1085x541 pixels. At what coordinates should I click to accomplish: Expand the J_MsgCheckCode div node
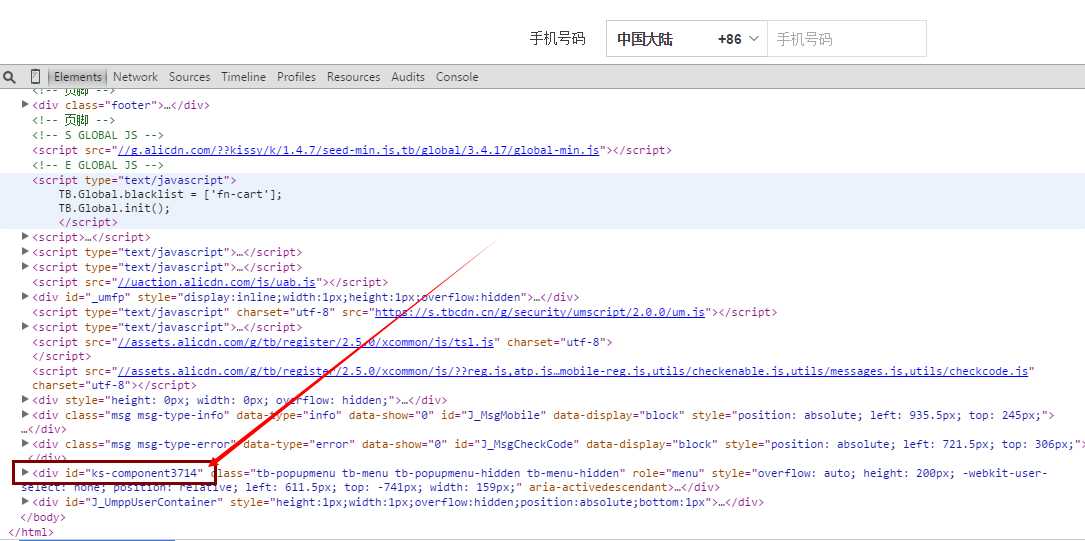coord(26,443)
